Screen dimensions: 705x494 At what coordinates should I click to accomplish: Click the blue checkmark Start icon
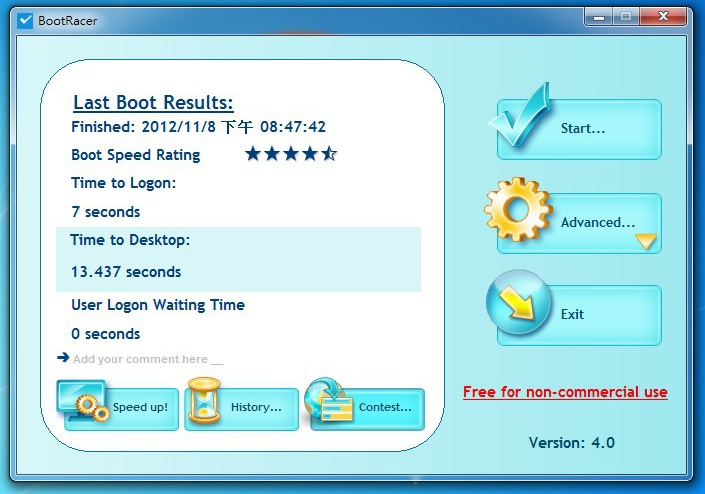tap(520, 115)
